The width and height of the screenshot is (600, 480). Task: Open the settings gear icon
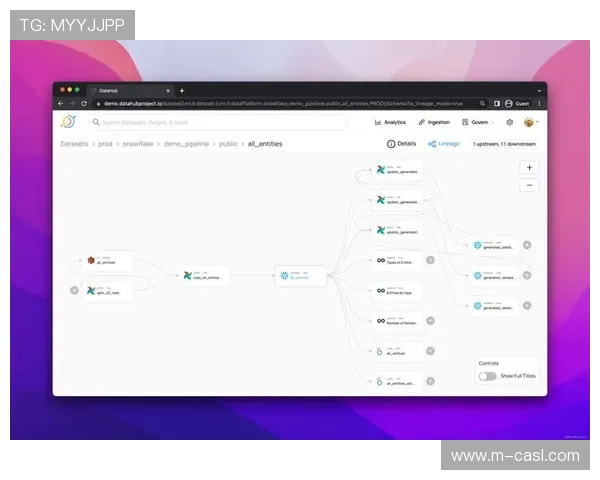point(509,122)
